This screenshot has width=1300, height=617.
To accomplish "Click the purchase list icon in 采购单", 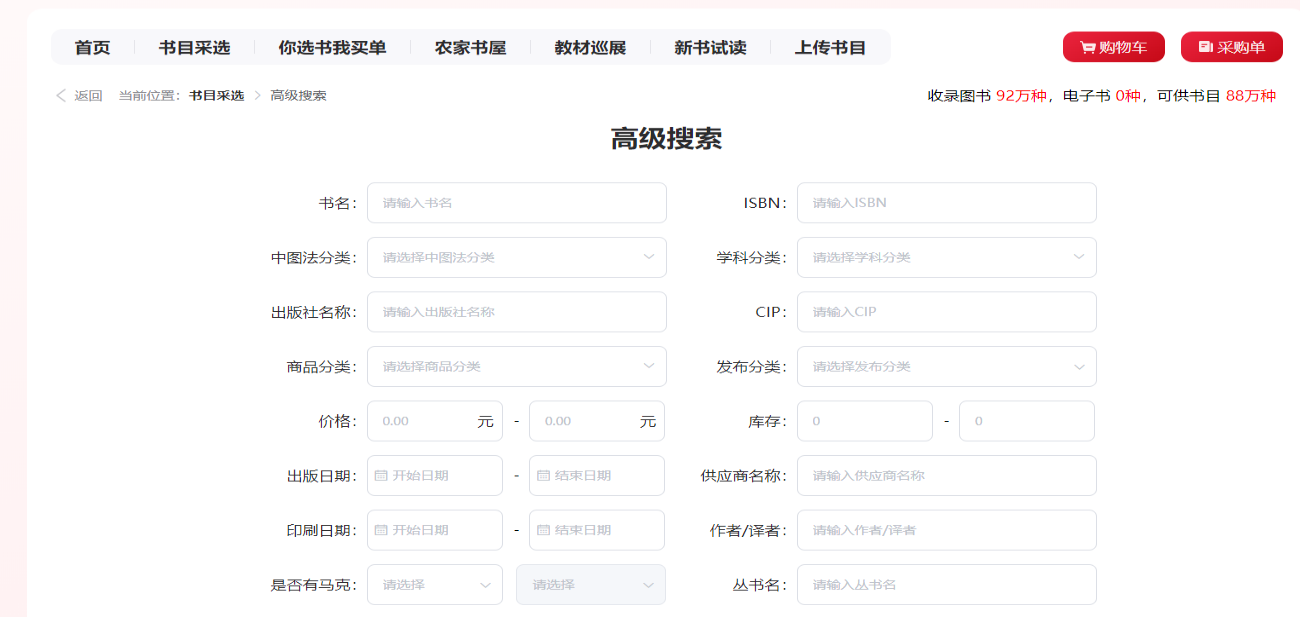I will pyautogui.click(x=1205, y=47).
